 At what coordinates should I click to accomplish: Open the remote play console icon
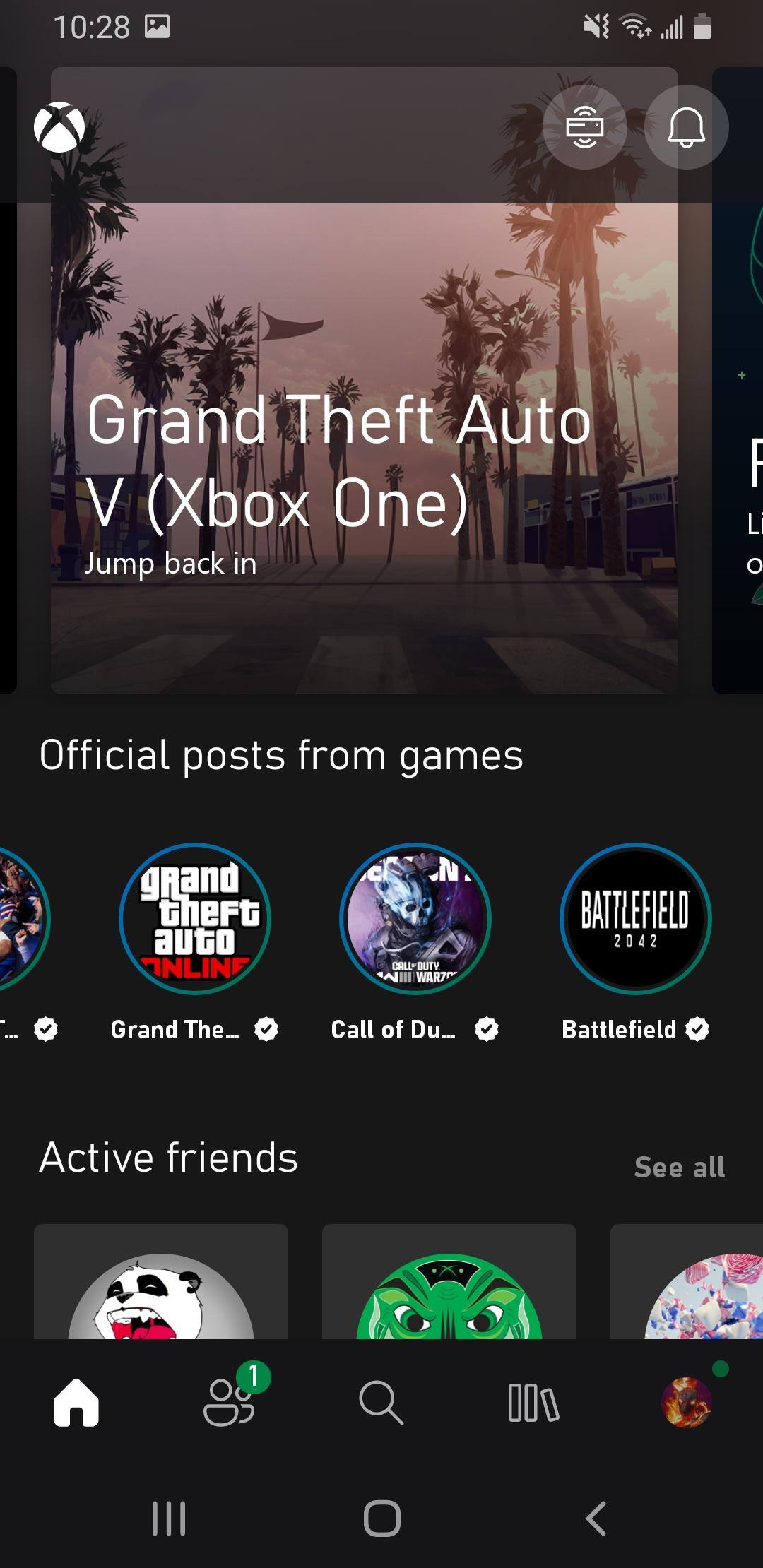(584, 127)
